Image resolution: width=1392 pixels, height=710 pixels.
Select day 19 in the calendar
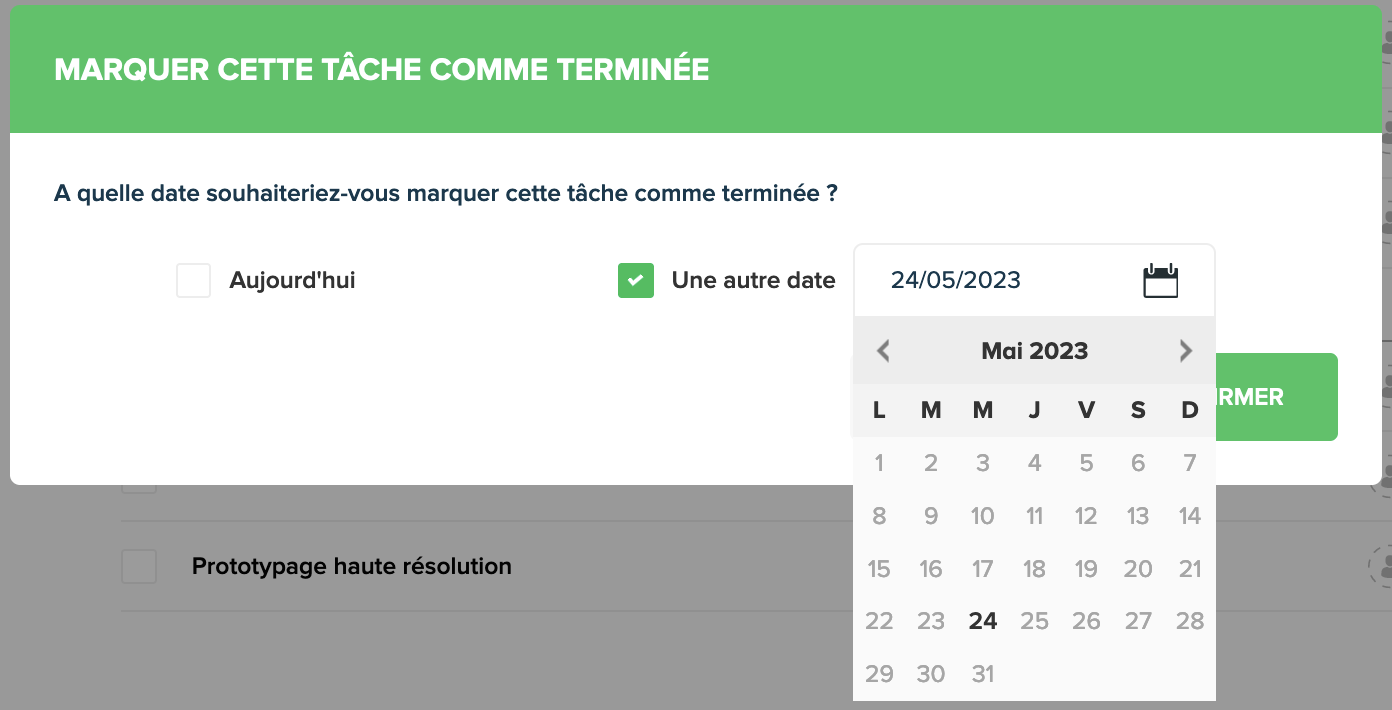point(1086,569)
